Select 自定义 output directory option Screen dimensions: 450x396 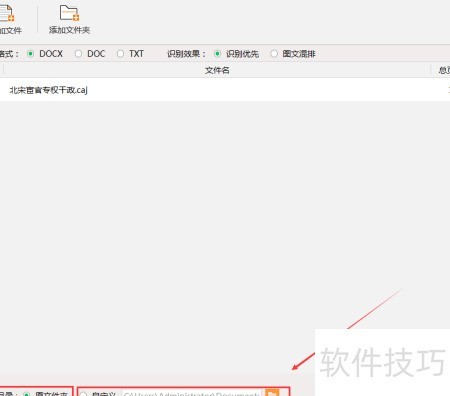click(83, 394)
